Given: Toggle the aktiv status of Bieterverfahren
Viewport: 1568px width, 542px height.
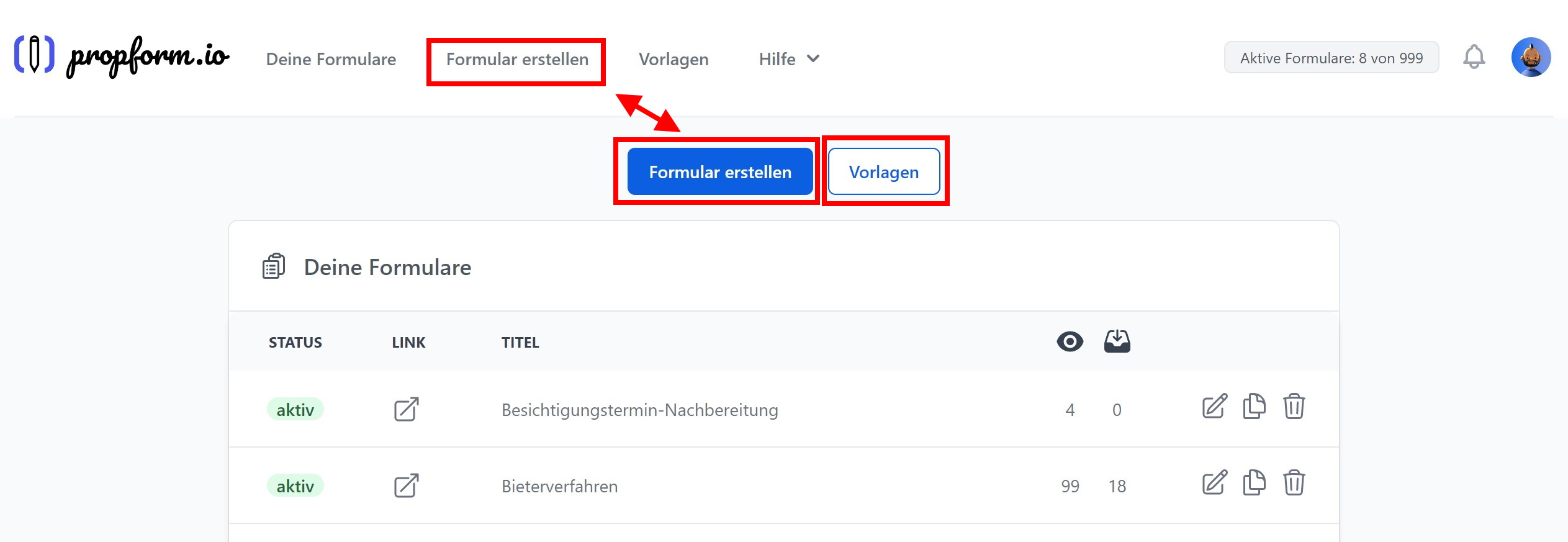Looking at the screenshot, I should 295,486.
